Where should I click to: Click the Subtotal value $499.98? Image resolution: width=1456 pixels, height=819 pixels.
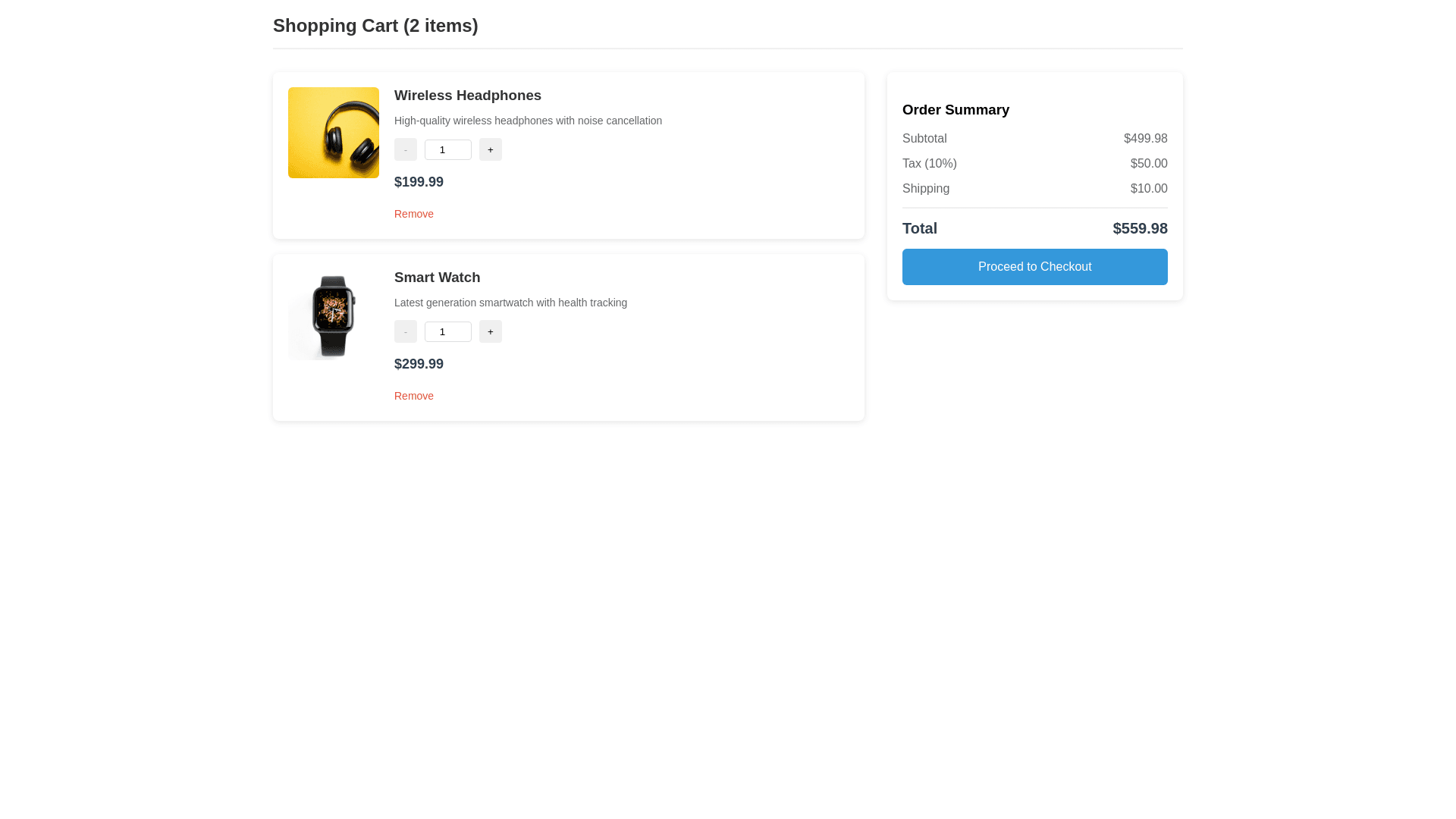[x=1145, y=139]
